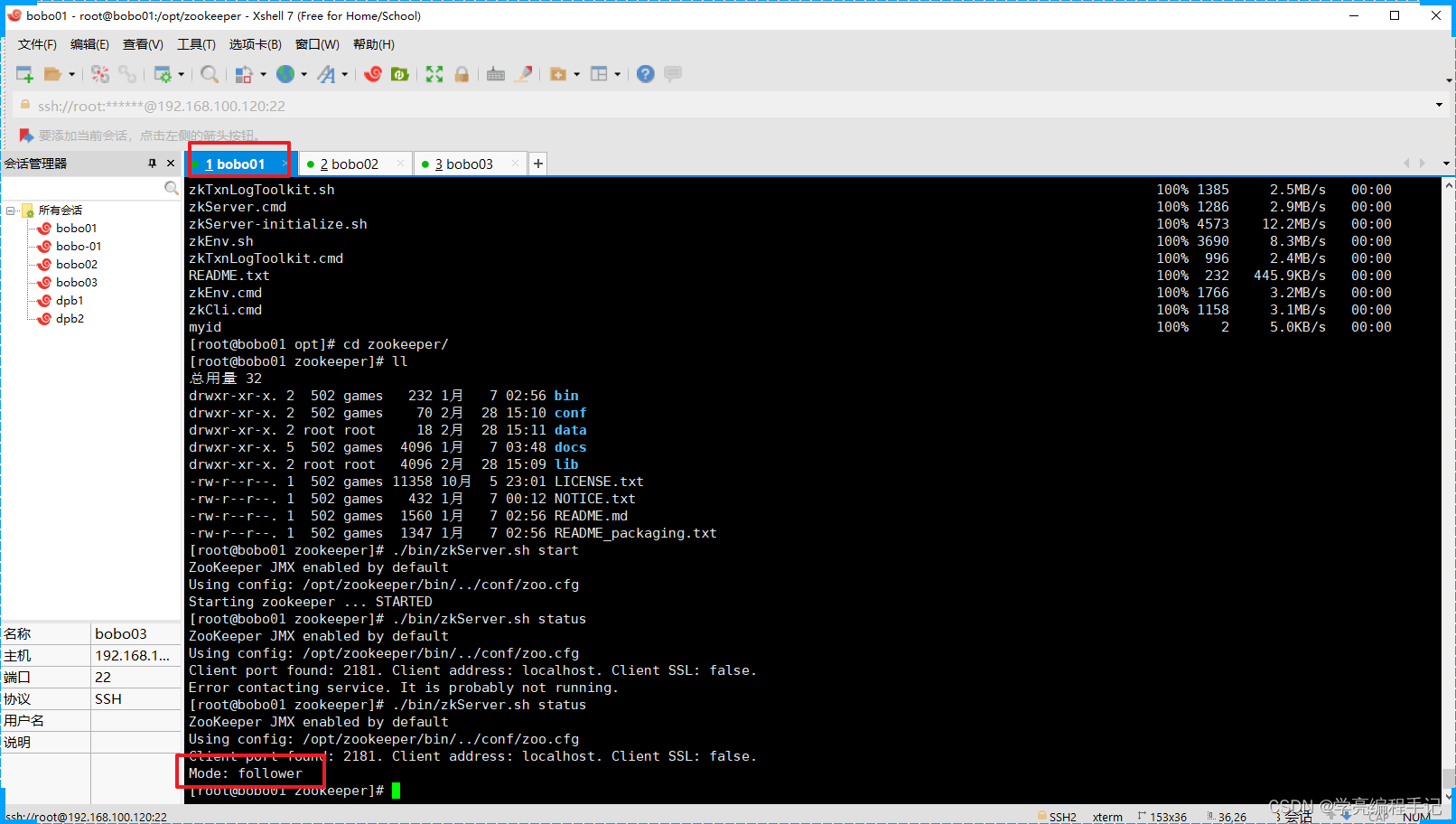Click the add-current-session red flag icon

click(x=26, y=136)
